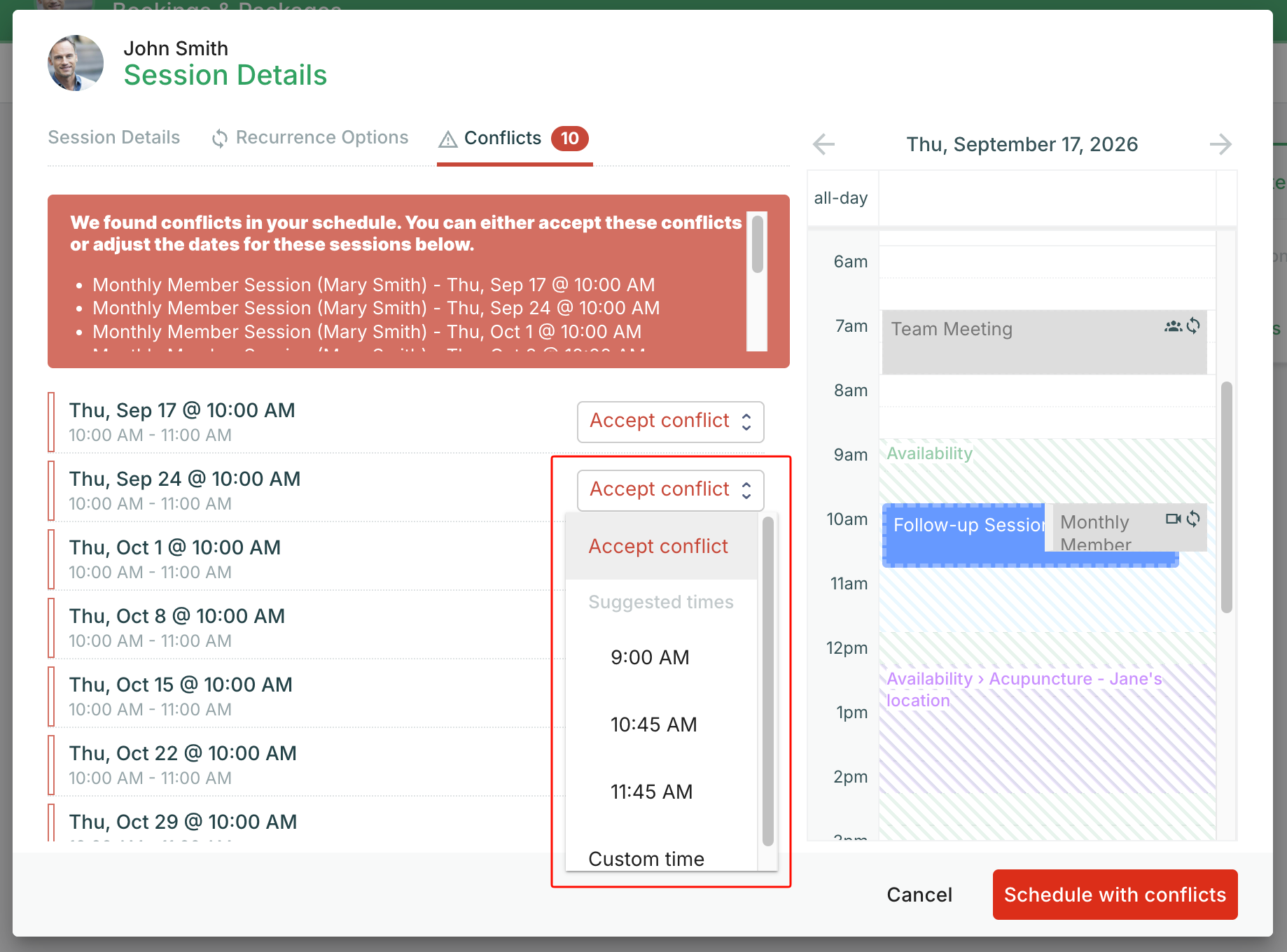Click Monthly Member video camera icon
Image resolution: width=1287 pixels, height=952 pixels.
1173,519
